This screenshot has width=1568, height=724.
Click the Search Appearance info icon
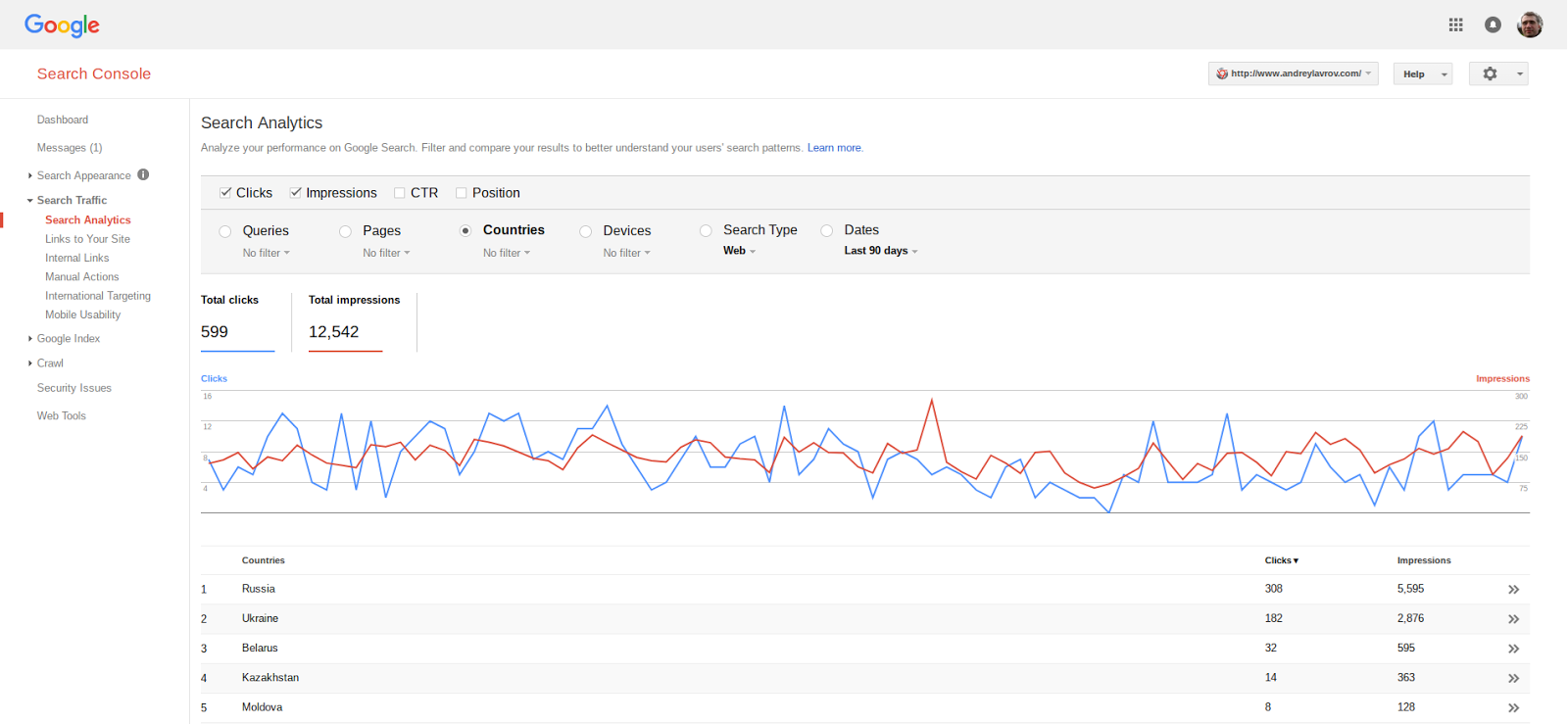point(143,175)
